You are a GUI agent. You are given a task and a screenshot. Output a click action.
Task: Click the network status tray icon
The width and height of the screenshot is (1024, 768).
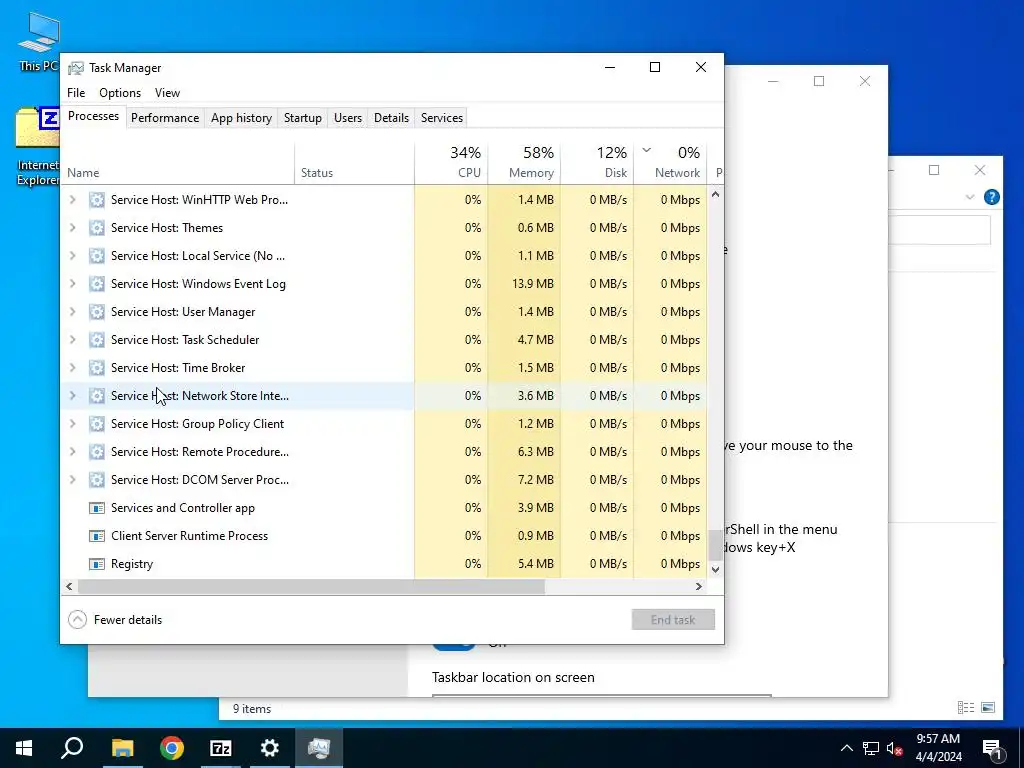[x=871, y=748]
